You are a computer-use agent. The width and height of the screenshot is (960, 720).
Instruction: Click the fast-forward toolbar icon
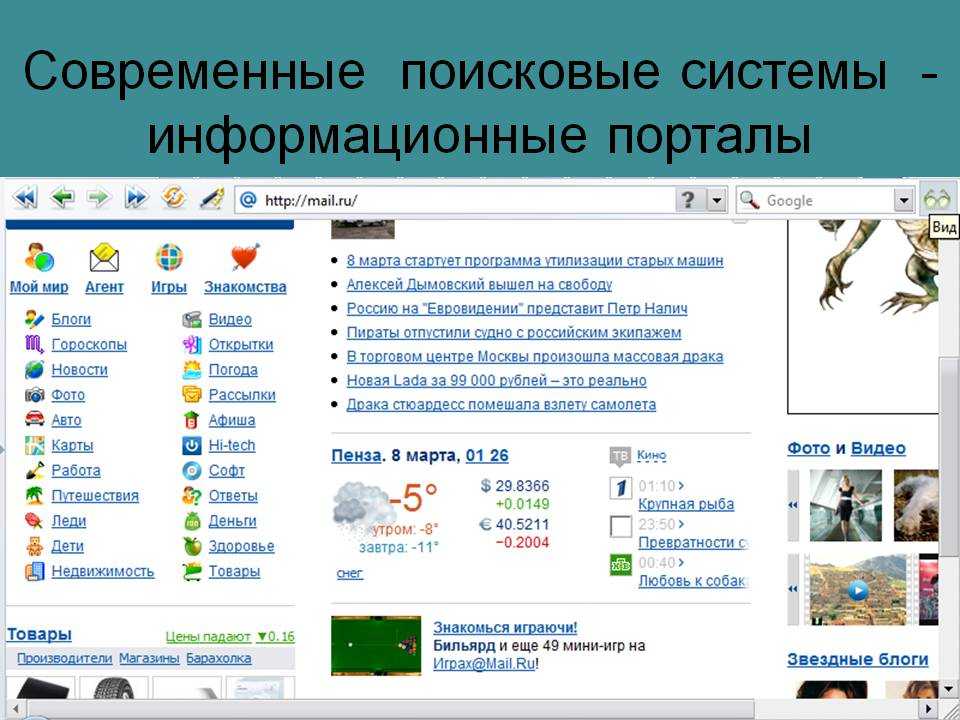[135, 198]
